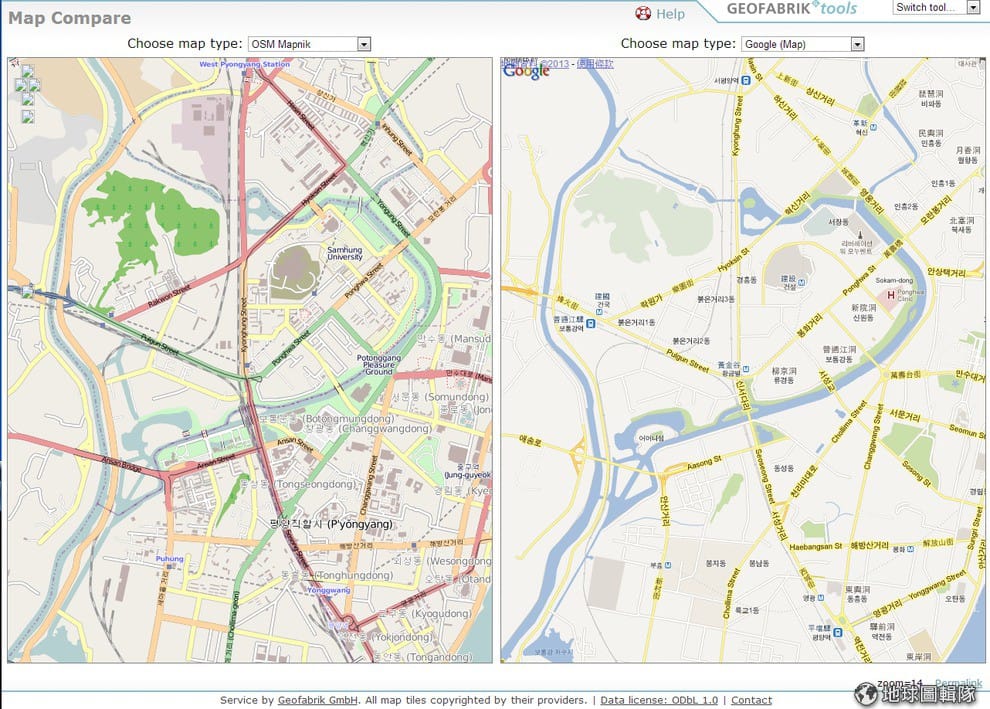Click the lifebuoy Help icon
The image size is (990, 709).
click(x=643, y=13)
